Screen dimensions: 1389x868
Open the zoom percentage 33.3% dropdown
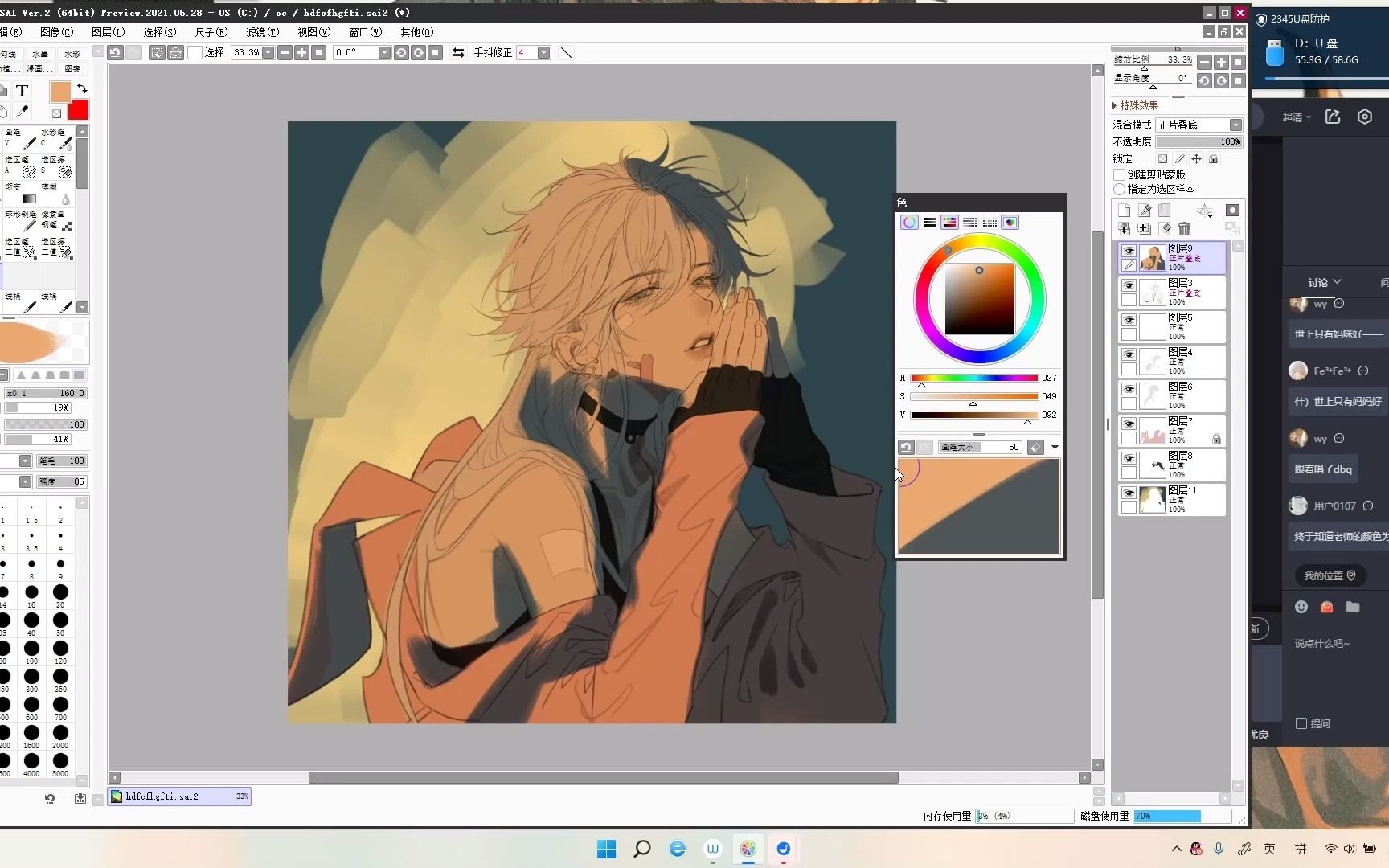268,52
